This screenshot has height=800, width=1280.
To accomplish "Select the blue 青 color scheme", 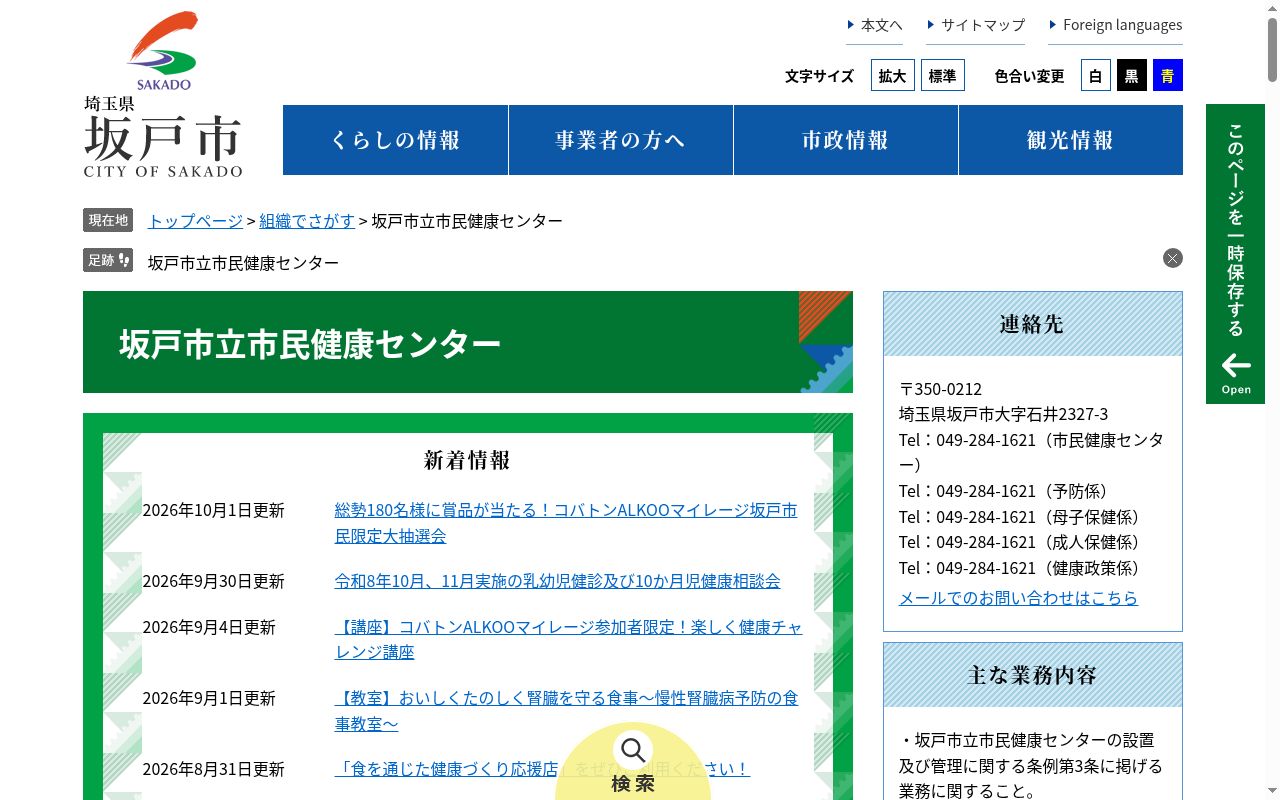I will [1168, 76].
